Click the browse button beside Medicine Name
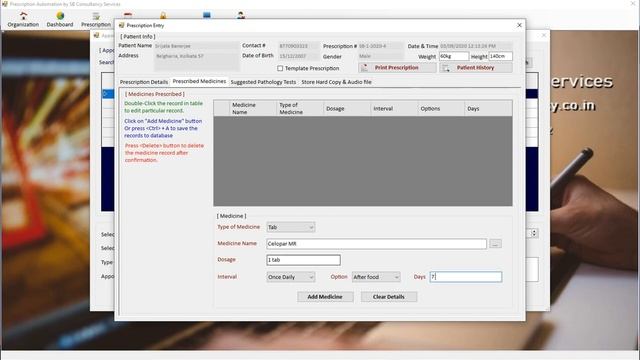Screen dimensions: 640x360 point(496,244)
